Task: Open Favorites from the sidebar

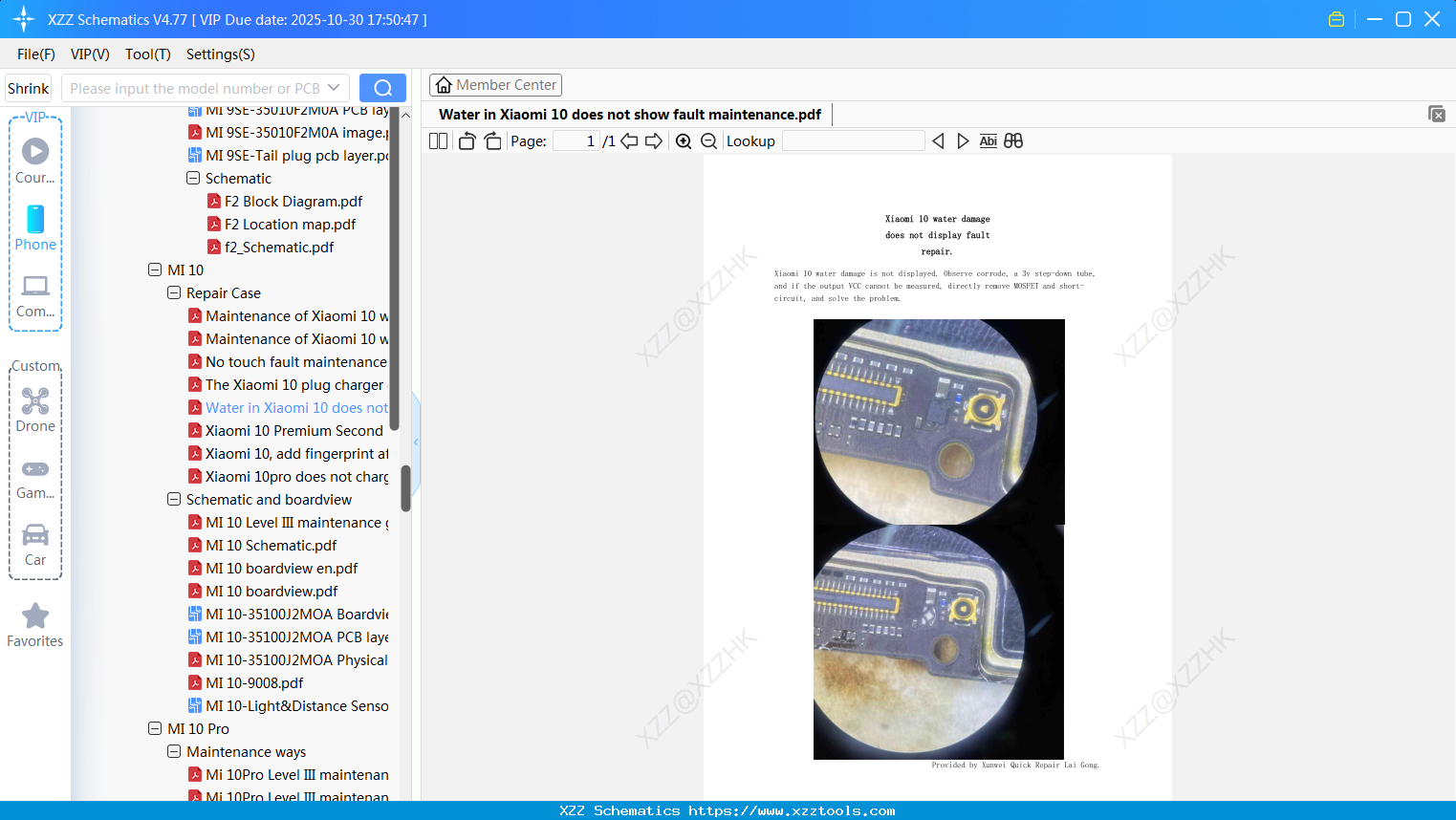Action: (x=35, y=626)
